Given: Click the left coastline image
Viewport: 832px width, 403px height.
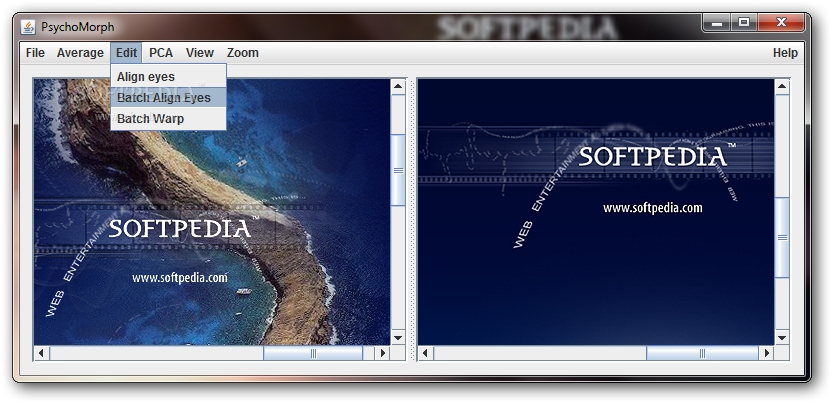Looking at the screenshot, I should [x=212, y=212].
